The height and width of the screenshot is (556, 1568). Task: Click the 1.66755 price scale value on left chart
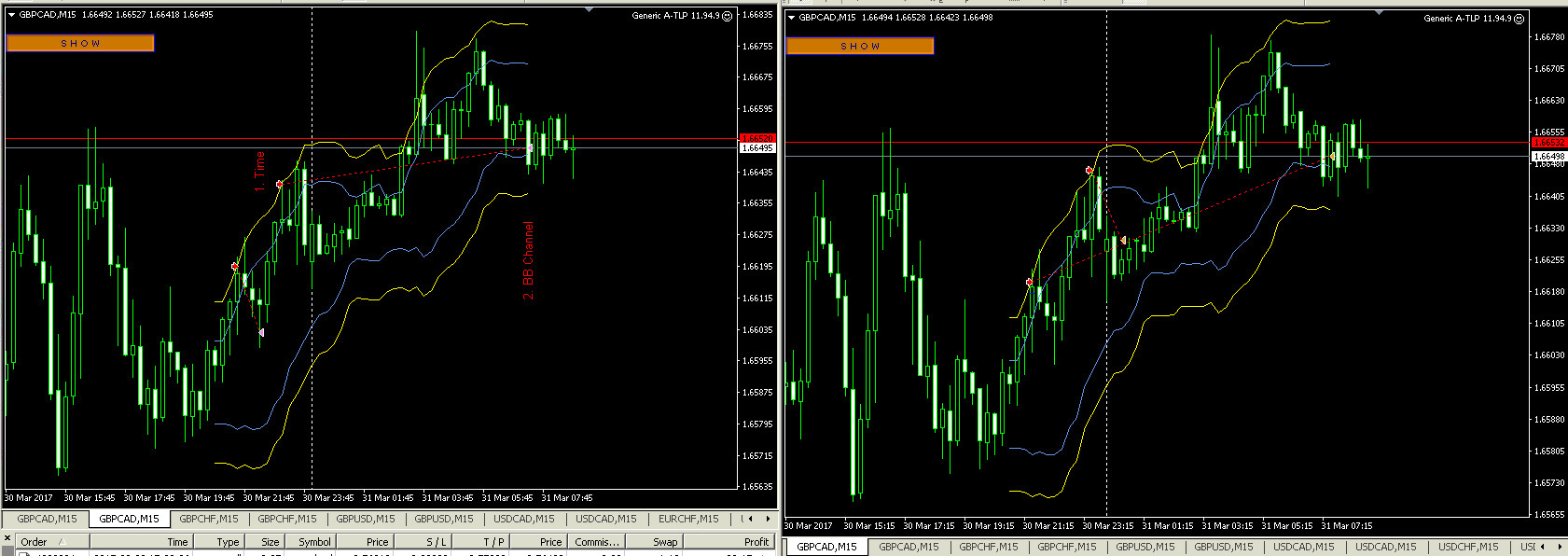(x=757, y=46)
